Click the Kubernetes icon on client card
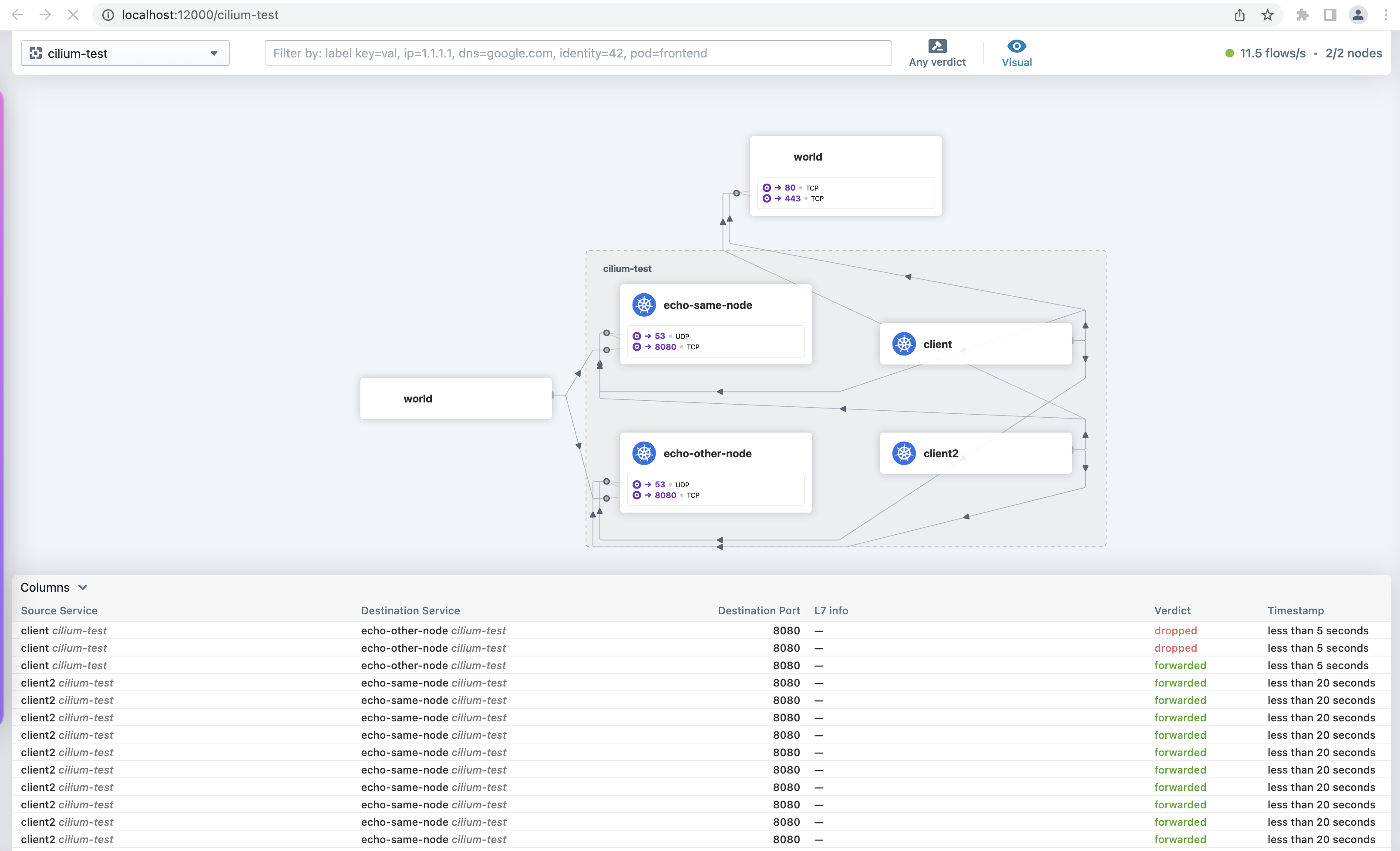 click(903, 344)
